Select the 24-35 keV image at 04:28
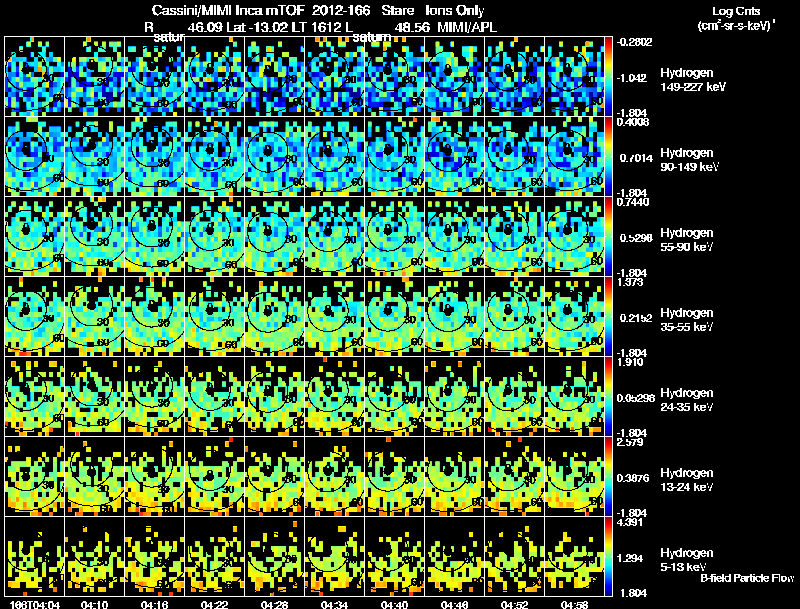800x609 pixels. tap(274, 396)
